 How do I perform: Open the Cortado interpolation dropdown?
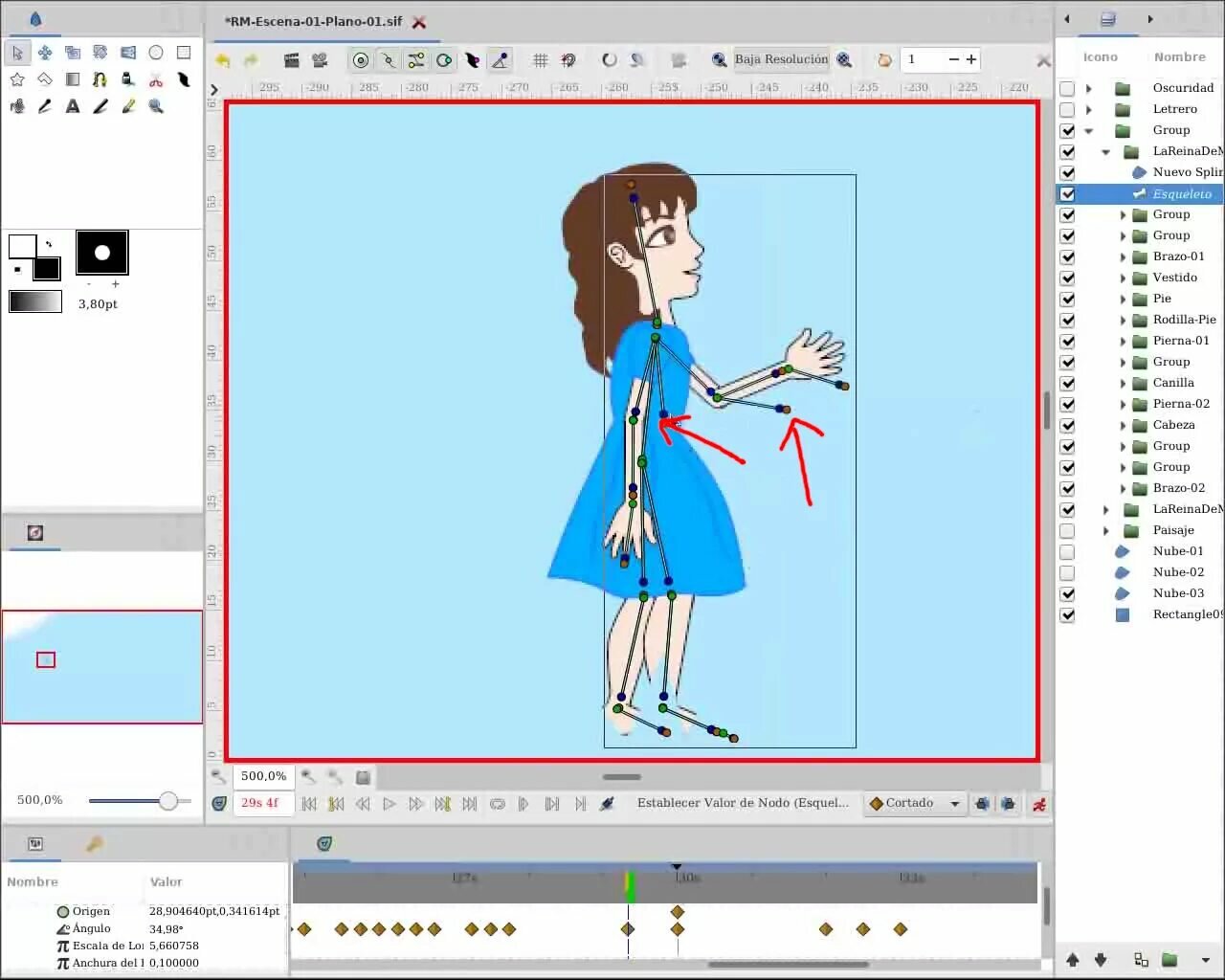click(x=914, y=804)
